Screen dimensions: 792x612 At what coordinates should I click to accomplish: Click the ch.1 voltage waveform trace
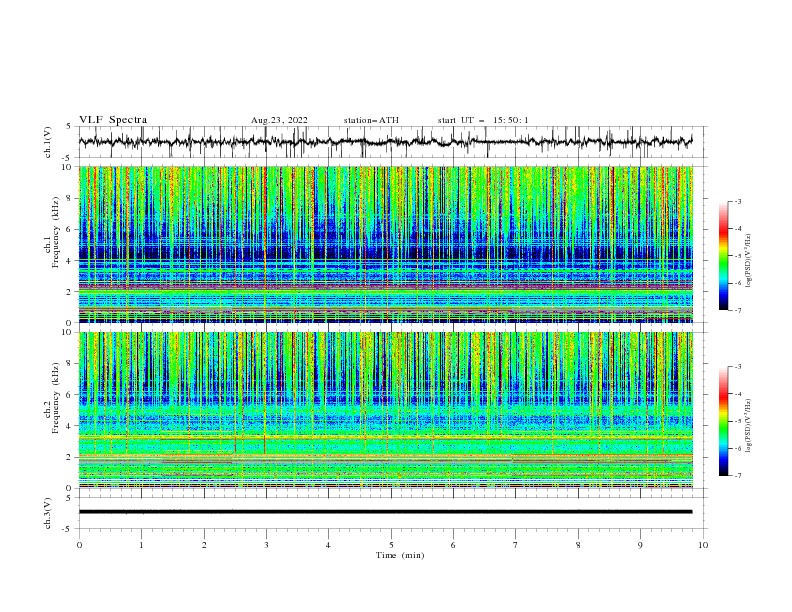(385, 142)
